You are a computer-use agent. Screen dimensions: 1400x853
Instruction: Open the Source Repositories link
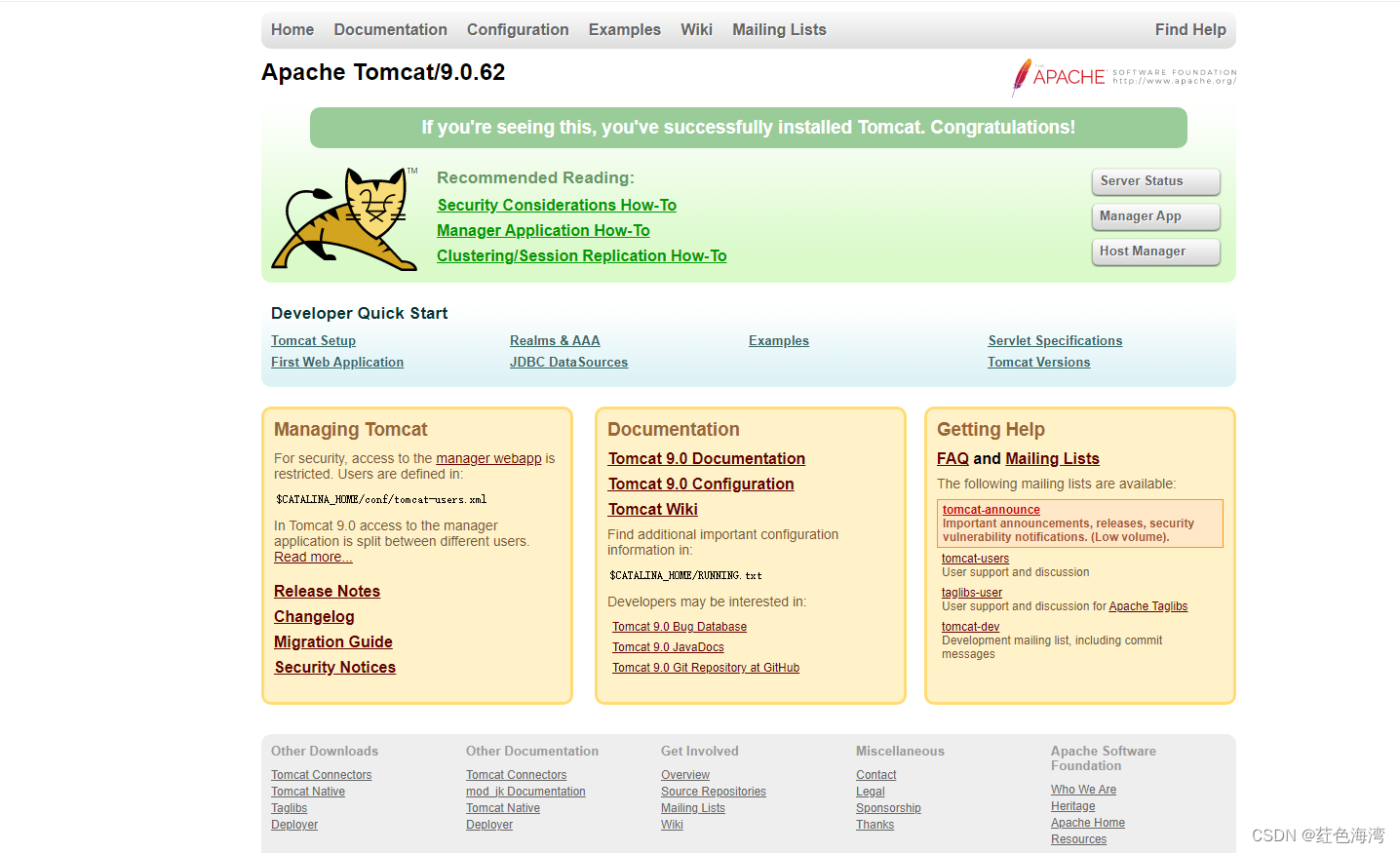[x=714, y=792]
